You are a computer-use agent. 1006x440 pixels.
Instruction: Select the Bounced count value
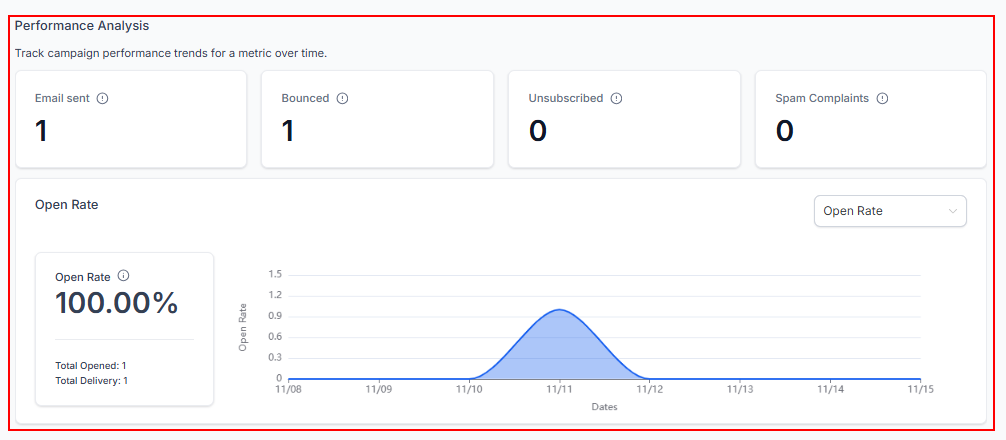click(288, 131)
